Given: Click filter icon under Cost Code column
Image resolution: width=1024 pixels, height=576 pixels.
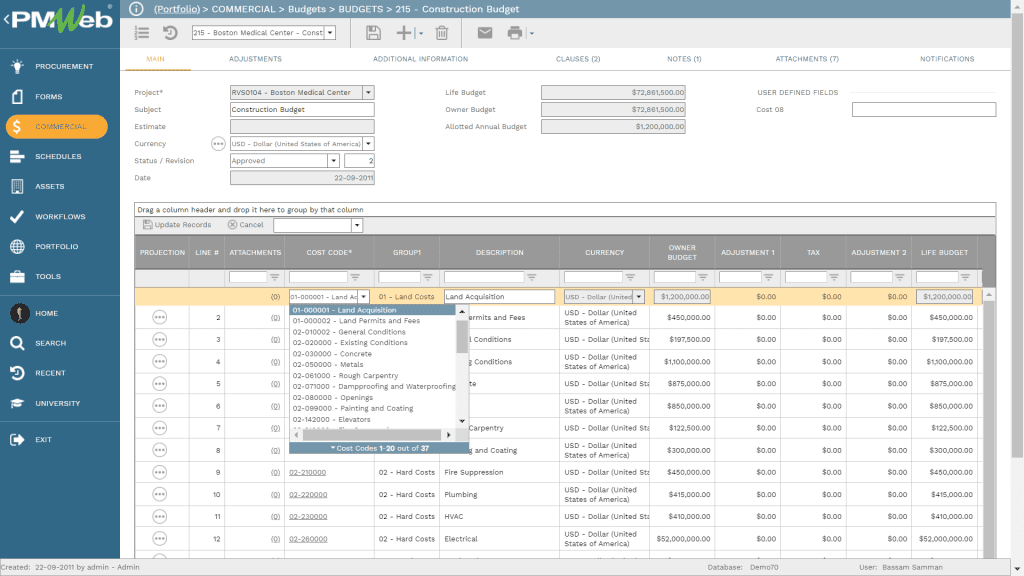Looking at the screenshot, I should pos(355,277).
